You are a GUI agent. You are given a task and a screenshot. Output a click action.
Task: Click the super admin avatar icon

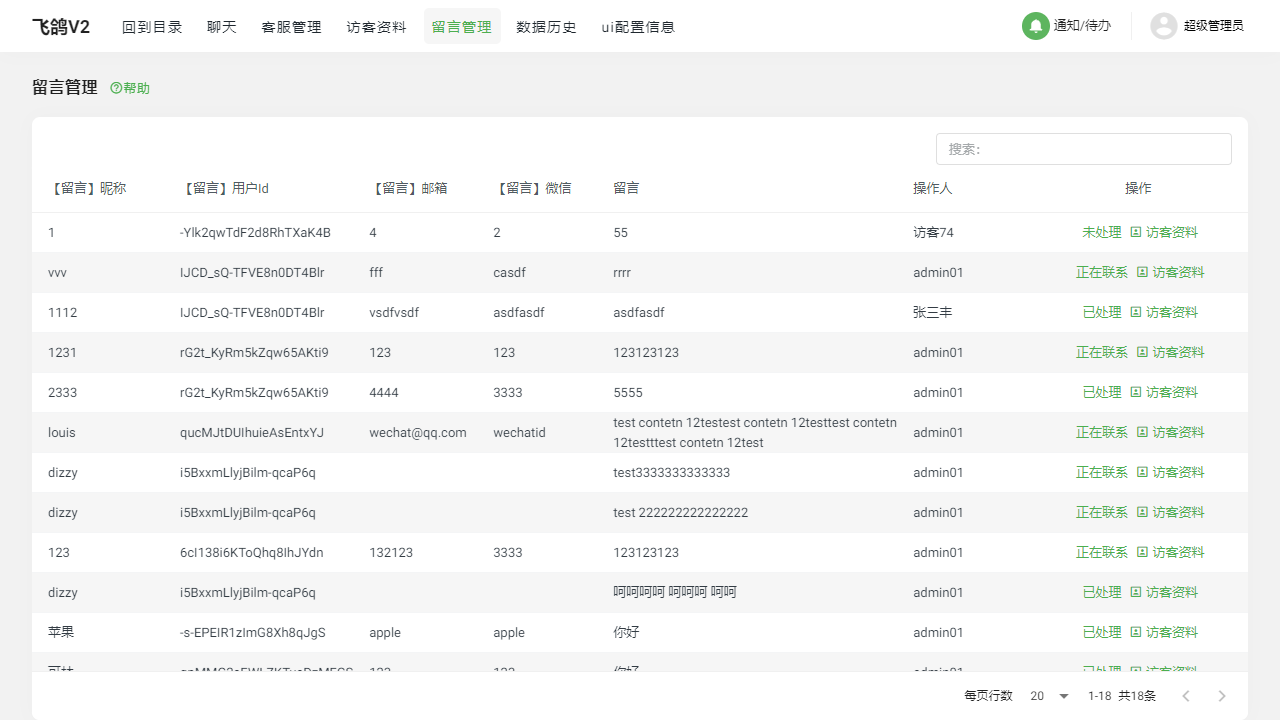pyautogui.click(x=1163, y=26)
